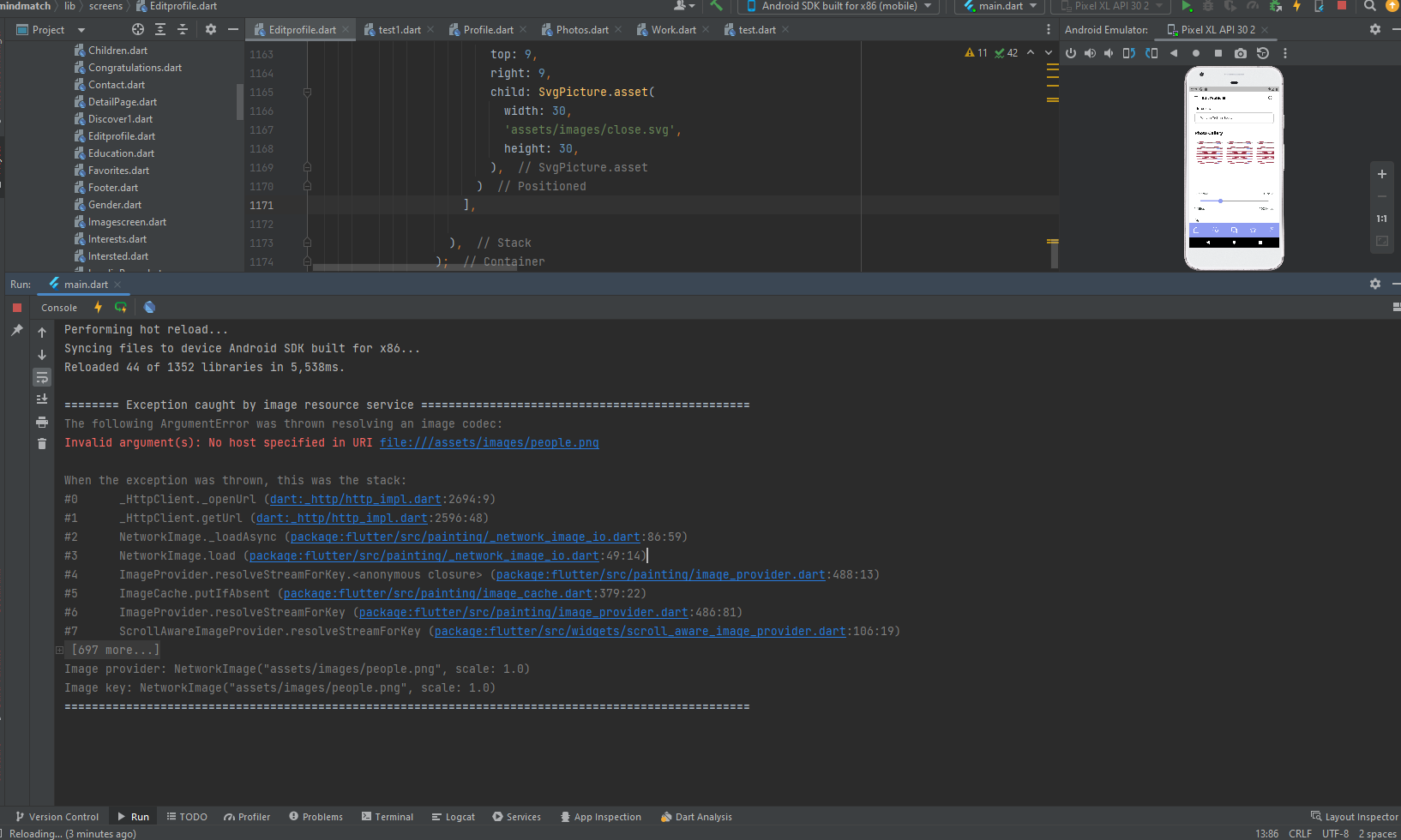Screen dimensions: 1401x840
Task: Trigger Flutter Hot Reload in the Console
Action: 98,308
